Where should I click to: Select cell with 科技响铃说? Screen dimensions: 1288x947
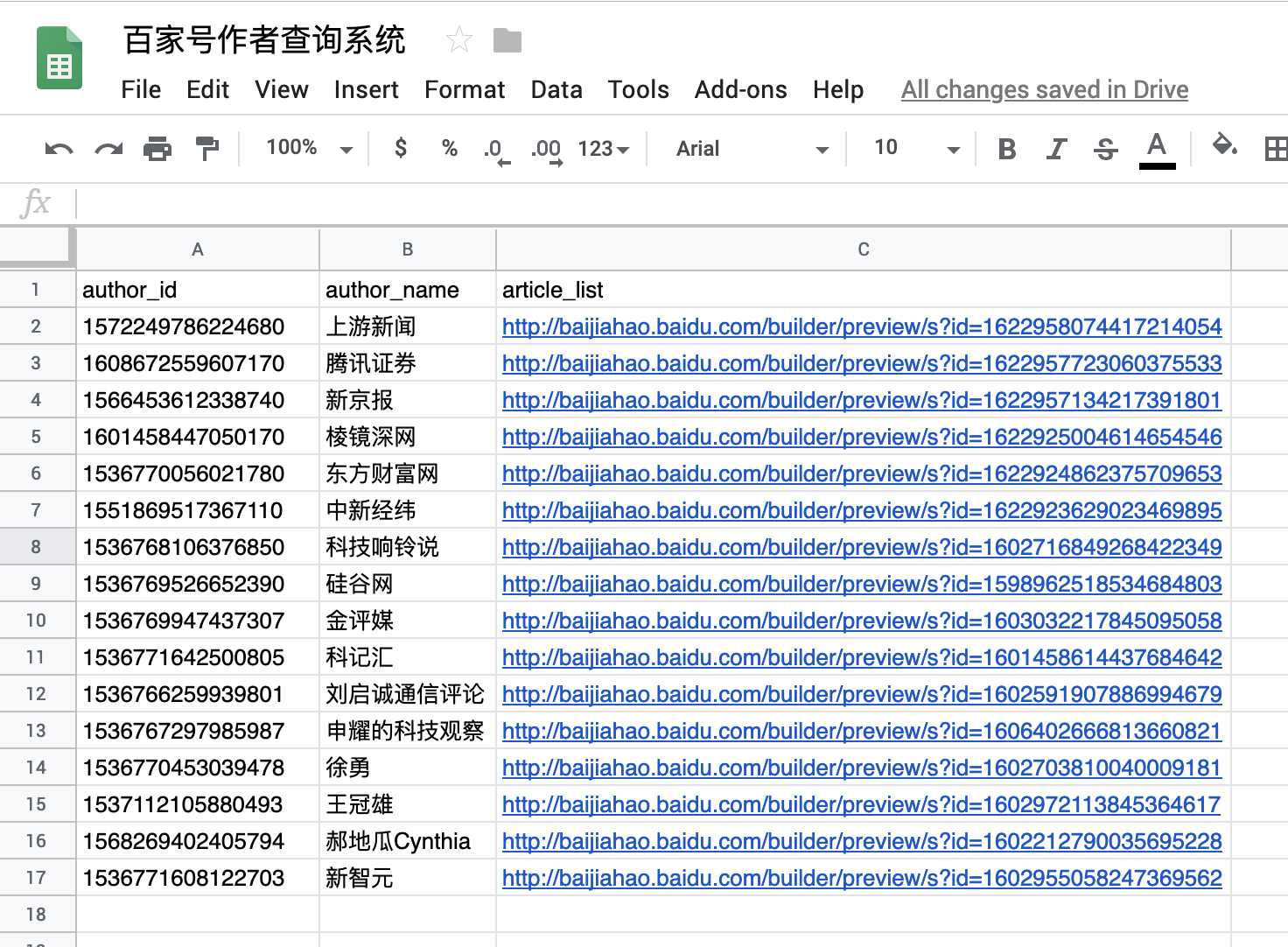[408, 547]
